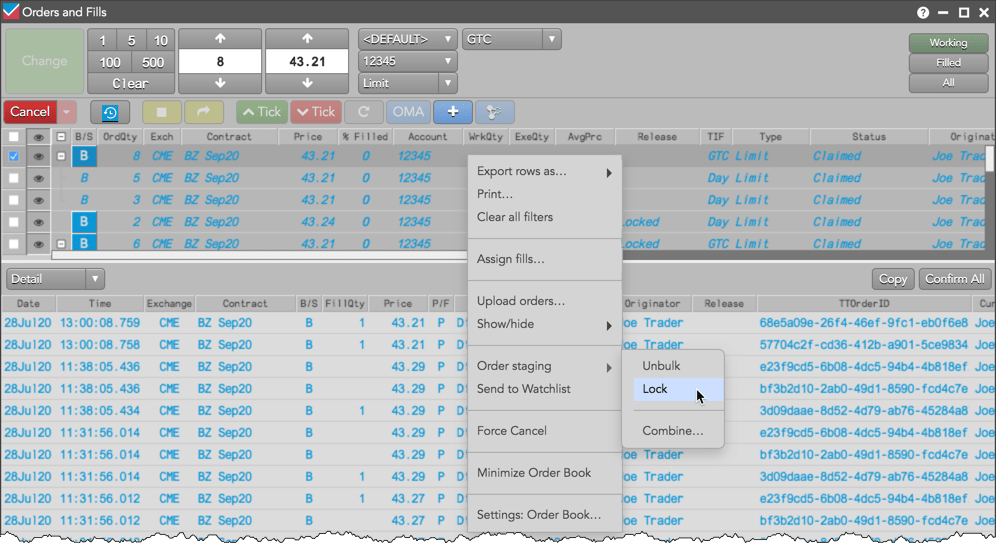996x543 pixels.
Task: Click the Clear quantity button
Action: [131, 84]
